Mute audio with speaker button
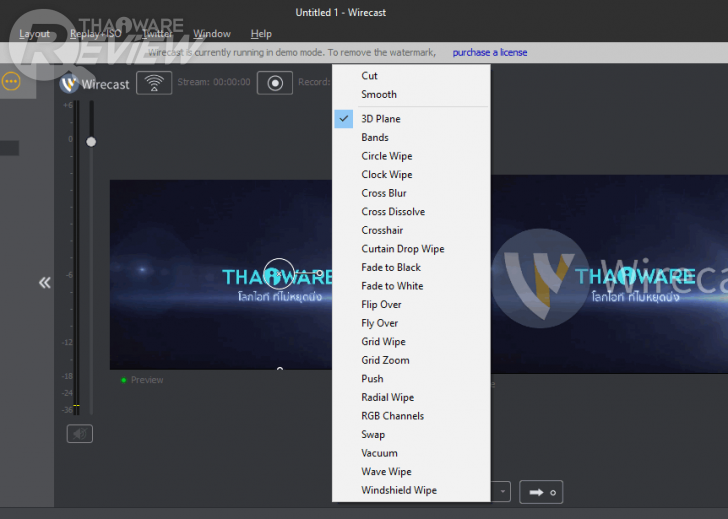 pos(80,434)
